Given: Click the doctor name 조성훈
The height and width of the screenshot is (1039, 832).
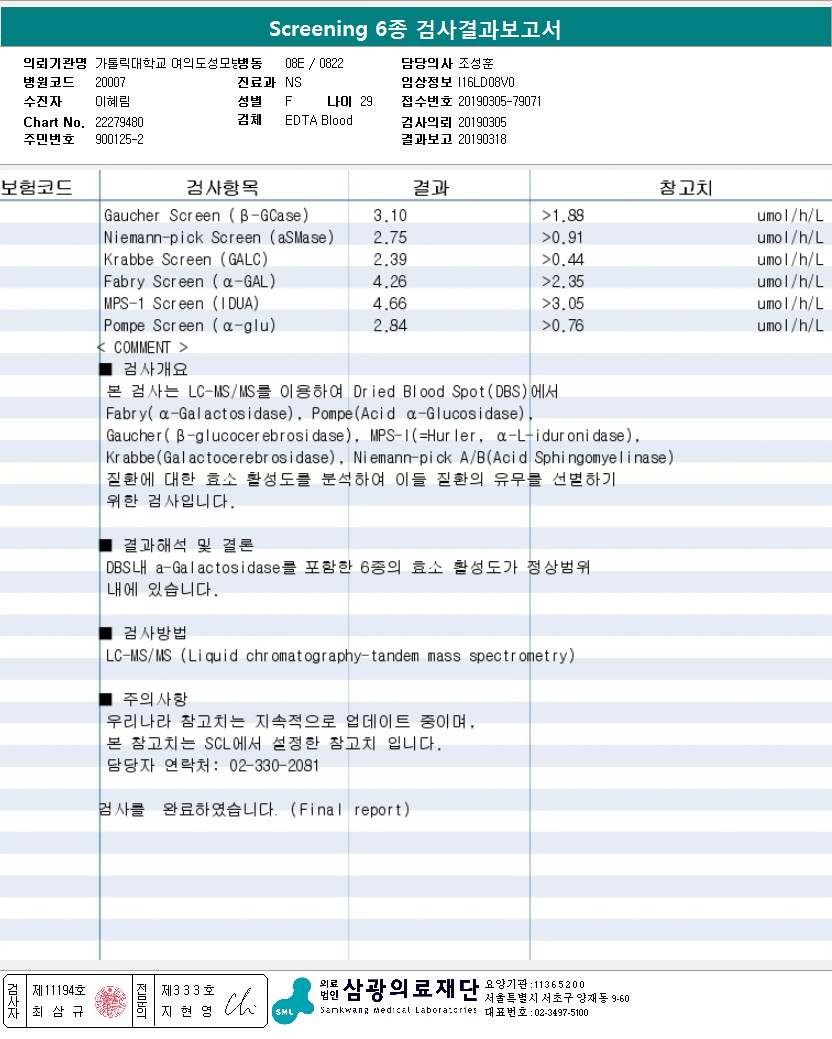Looking at the screenshot, I should pos(476,64).
